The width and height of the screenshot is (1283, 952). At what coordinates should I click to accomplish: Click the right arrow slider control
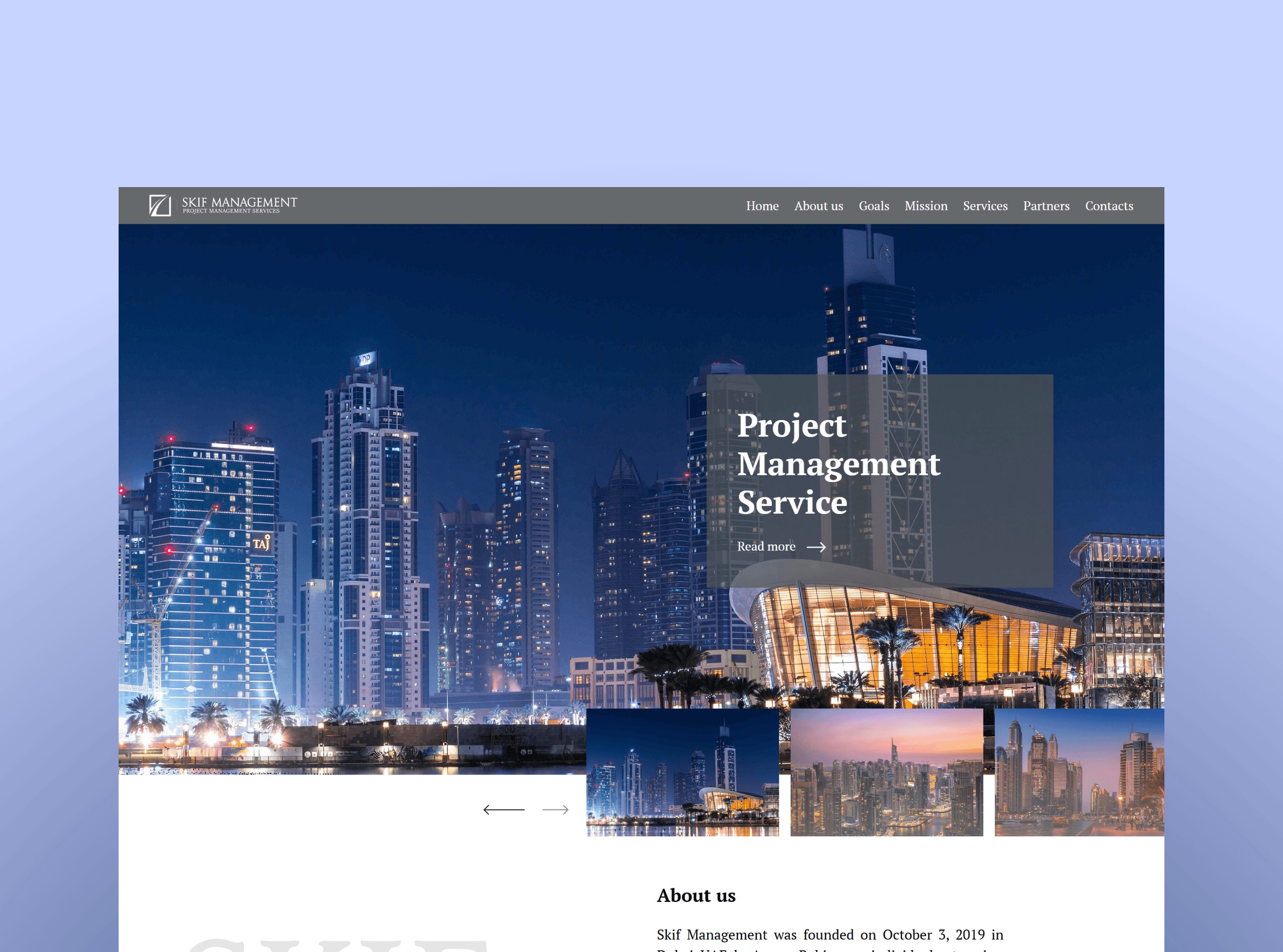(555, 810)
